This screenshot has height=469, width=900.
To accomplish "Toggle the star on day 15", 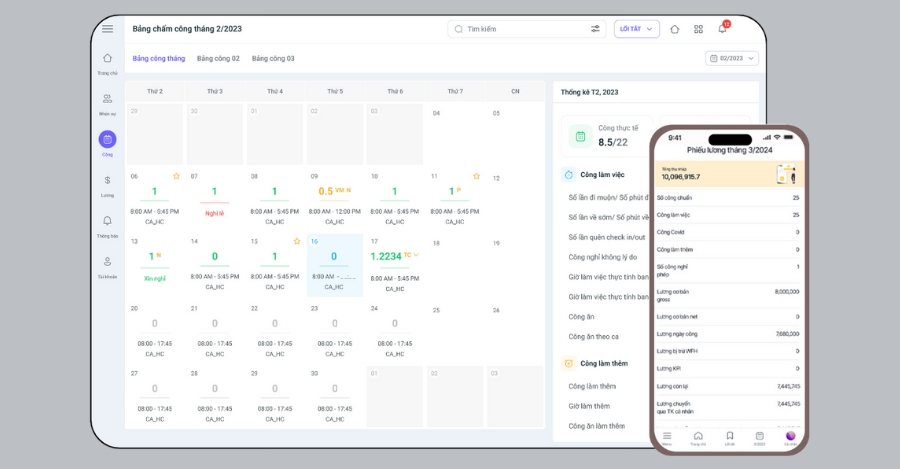I will point(296,241).
